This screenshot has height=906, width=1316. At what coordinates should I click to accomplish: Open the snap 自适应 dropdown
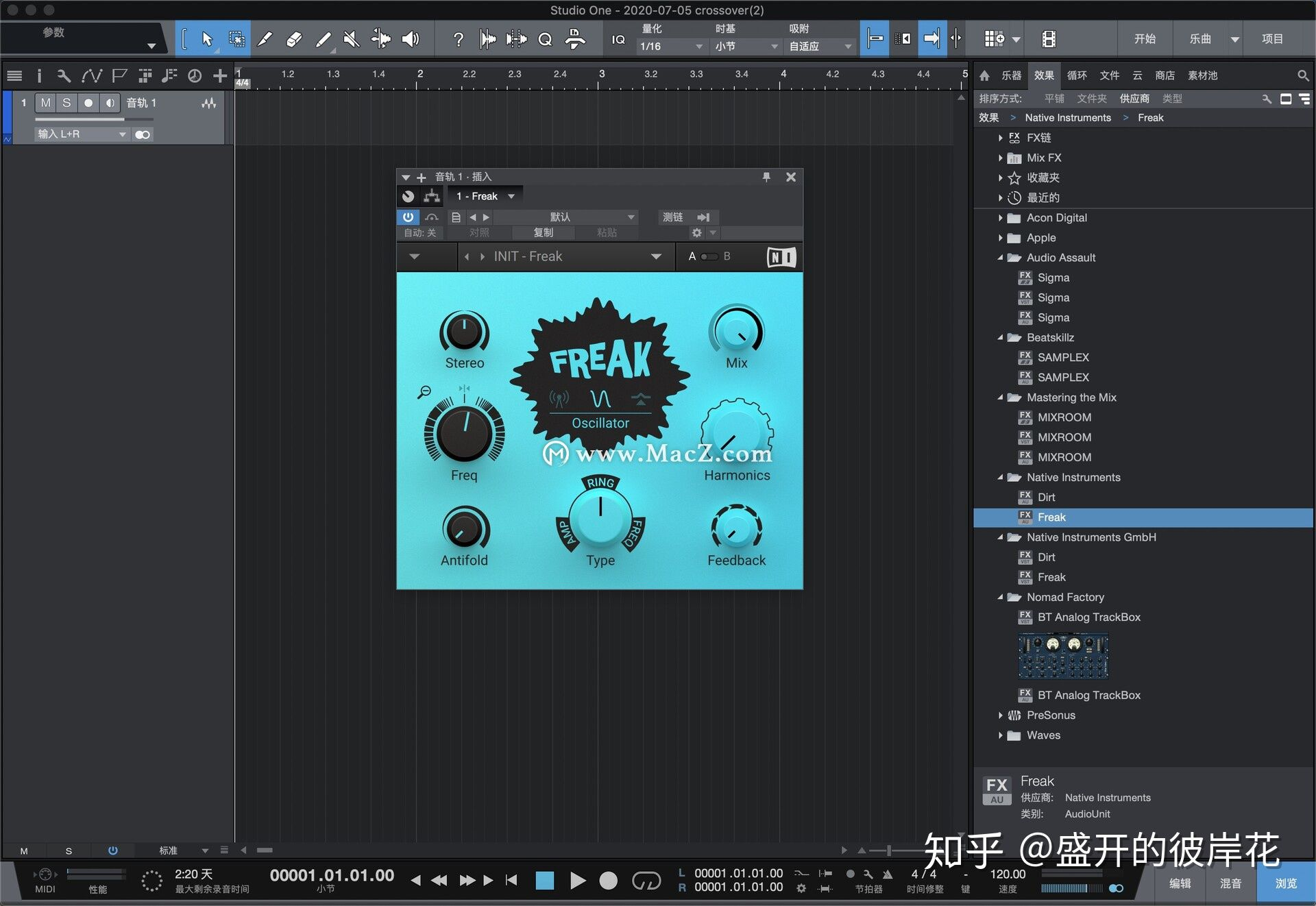(820, 47)
